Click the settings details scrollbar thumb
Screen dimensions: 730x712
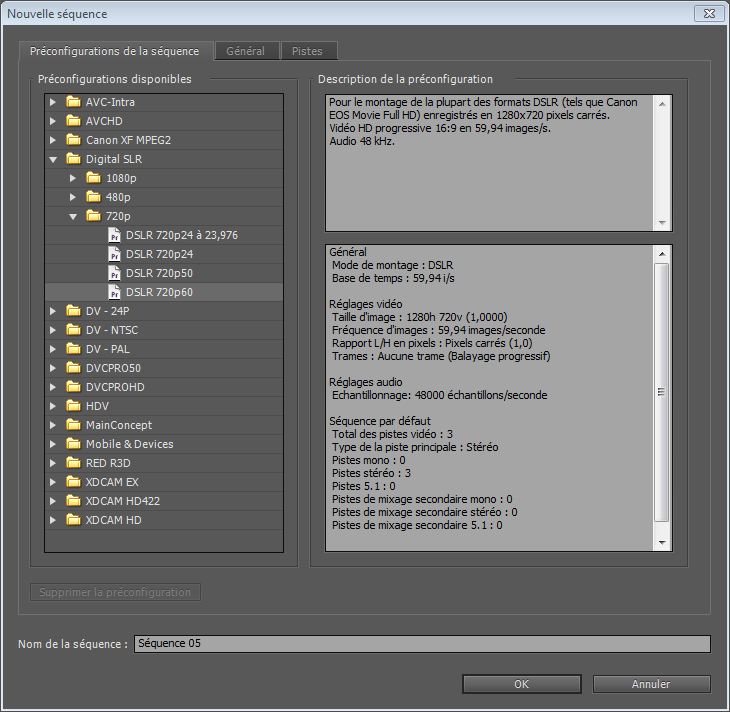tap(662, 392)
